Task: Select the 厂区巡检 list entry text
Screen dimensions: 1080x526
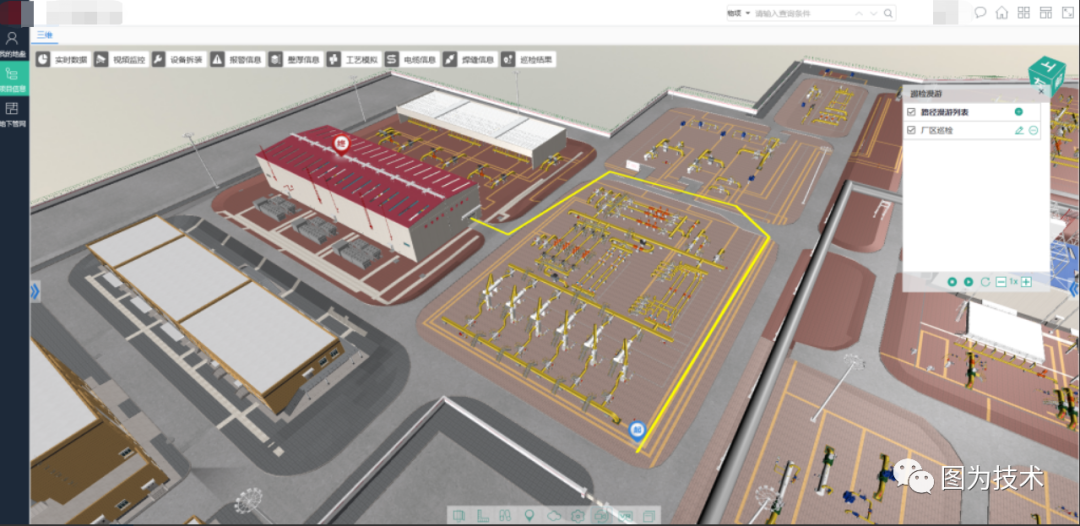Action: [937, 130]
